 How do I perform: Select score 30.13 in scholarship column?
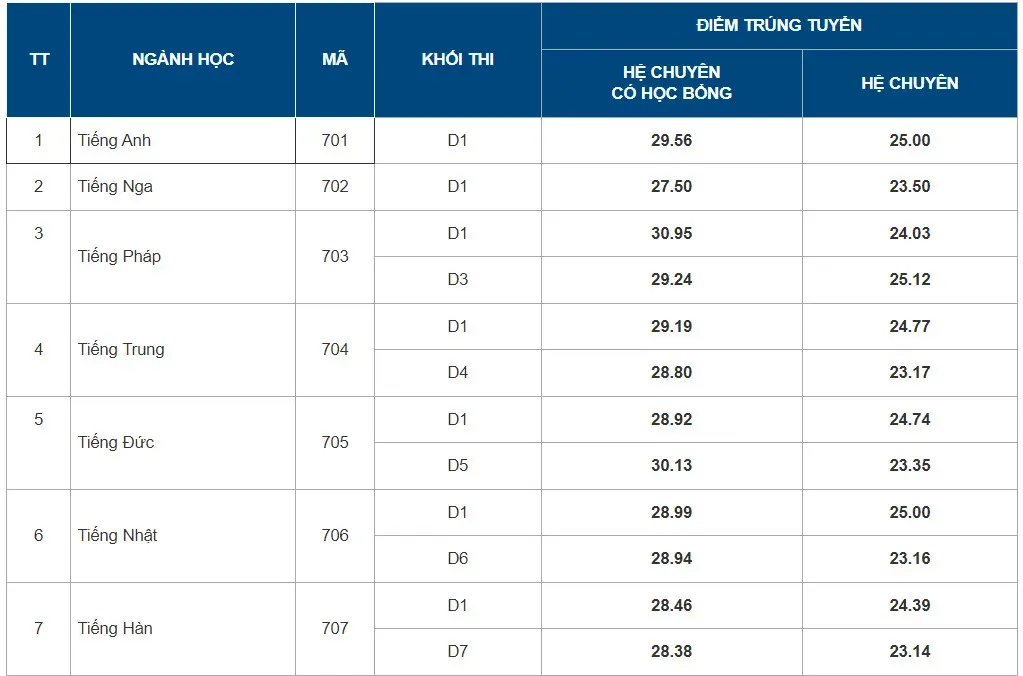pos(671,465)
